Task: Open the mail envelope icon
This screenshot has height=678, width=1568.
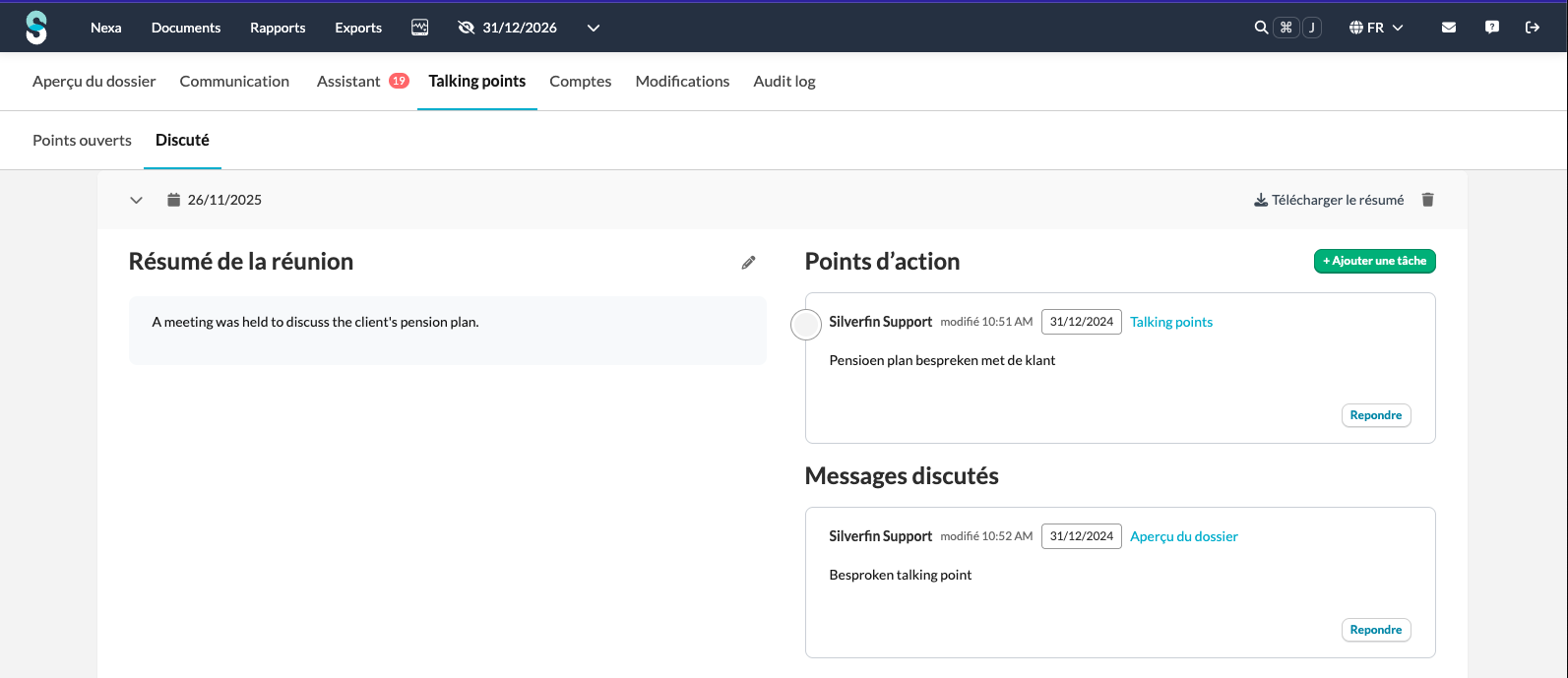Action: [x=1449, y=28]
